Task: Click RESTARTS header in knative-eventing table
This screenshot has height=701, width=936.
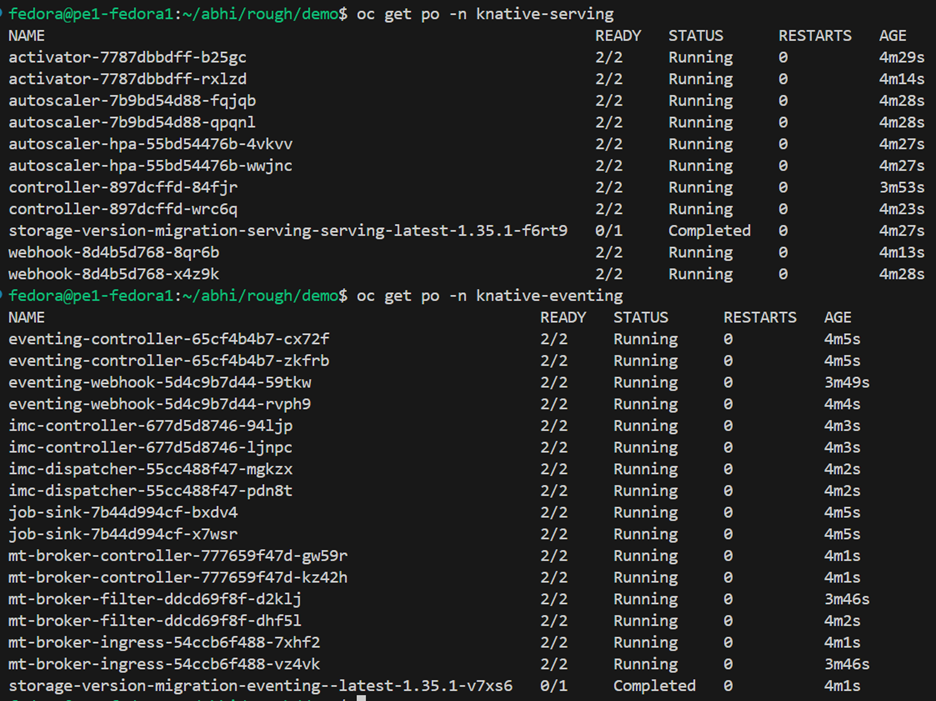Action: 760,318
